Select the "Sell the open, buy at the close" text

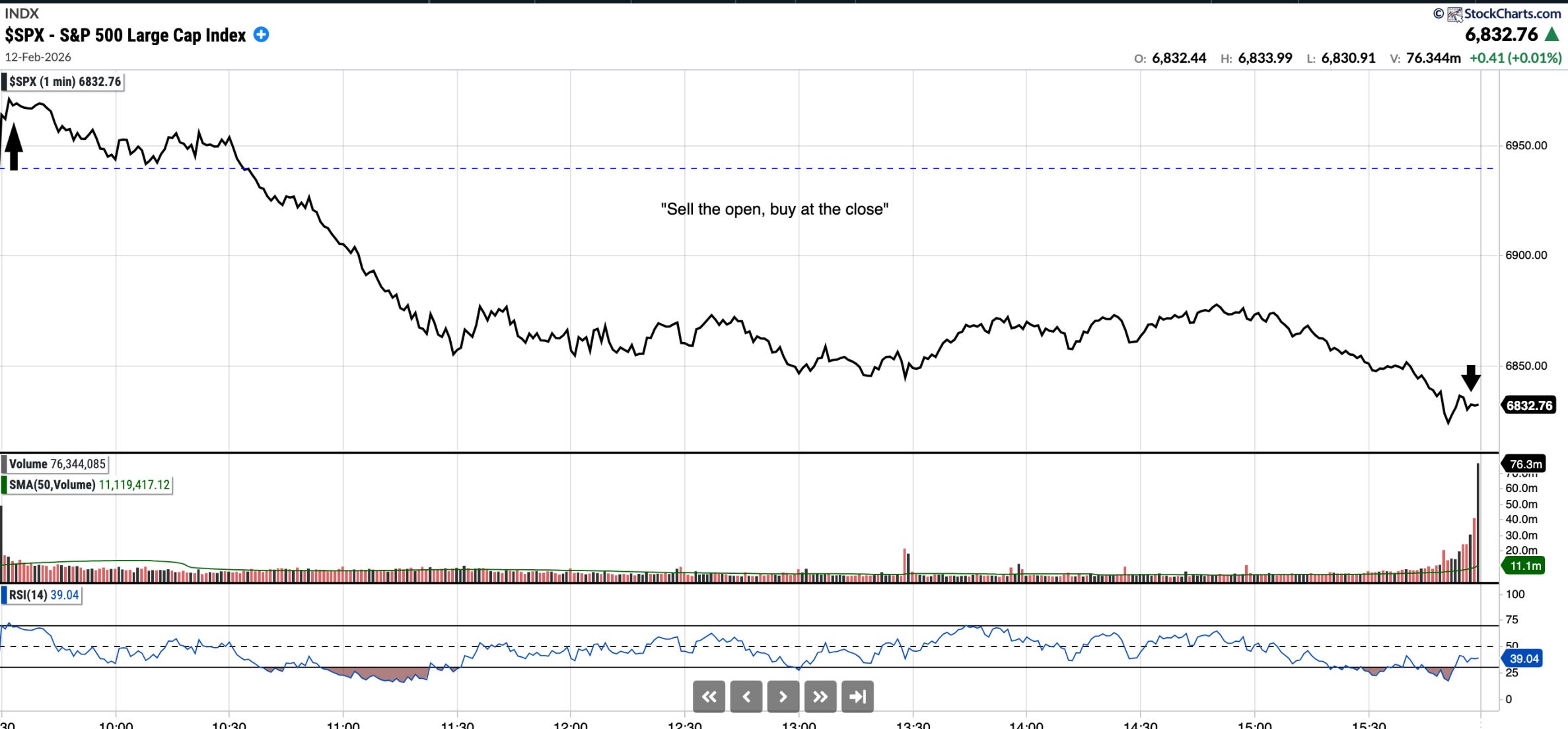pyautogui.click(x=774, y=209)
